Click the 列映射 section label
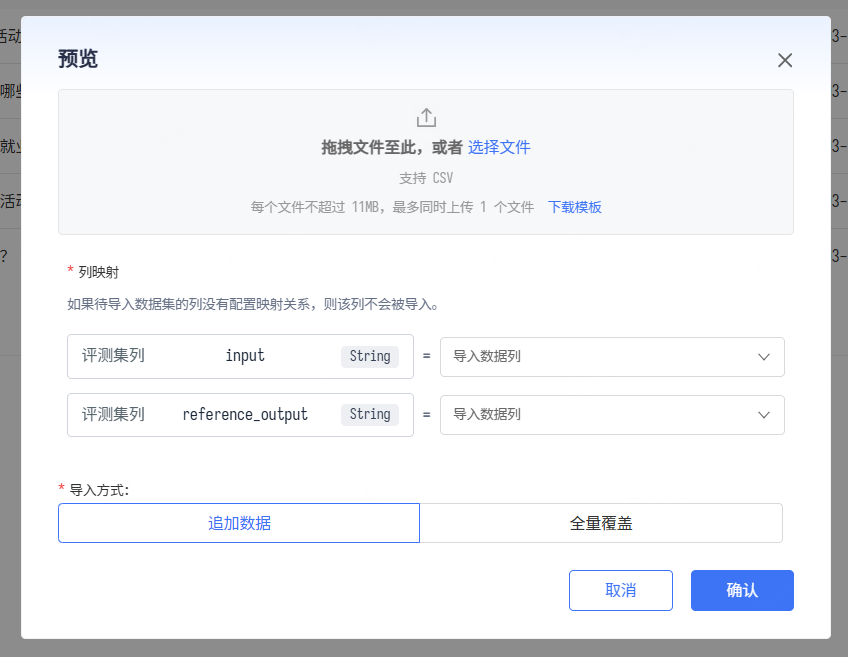The width and height of the screenshot is (848, 657). coord(98,272)
